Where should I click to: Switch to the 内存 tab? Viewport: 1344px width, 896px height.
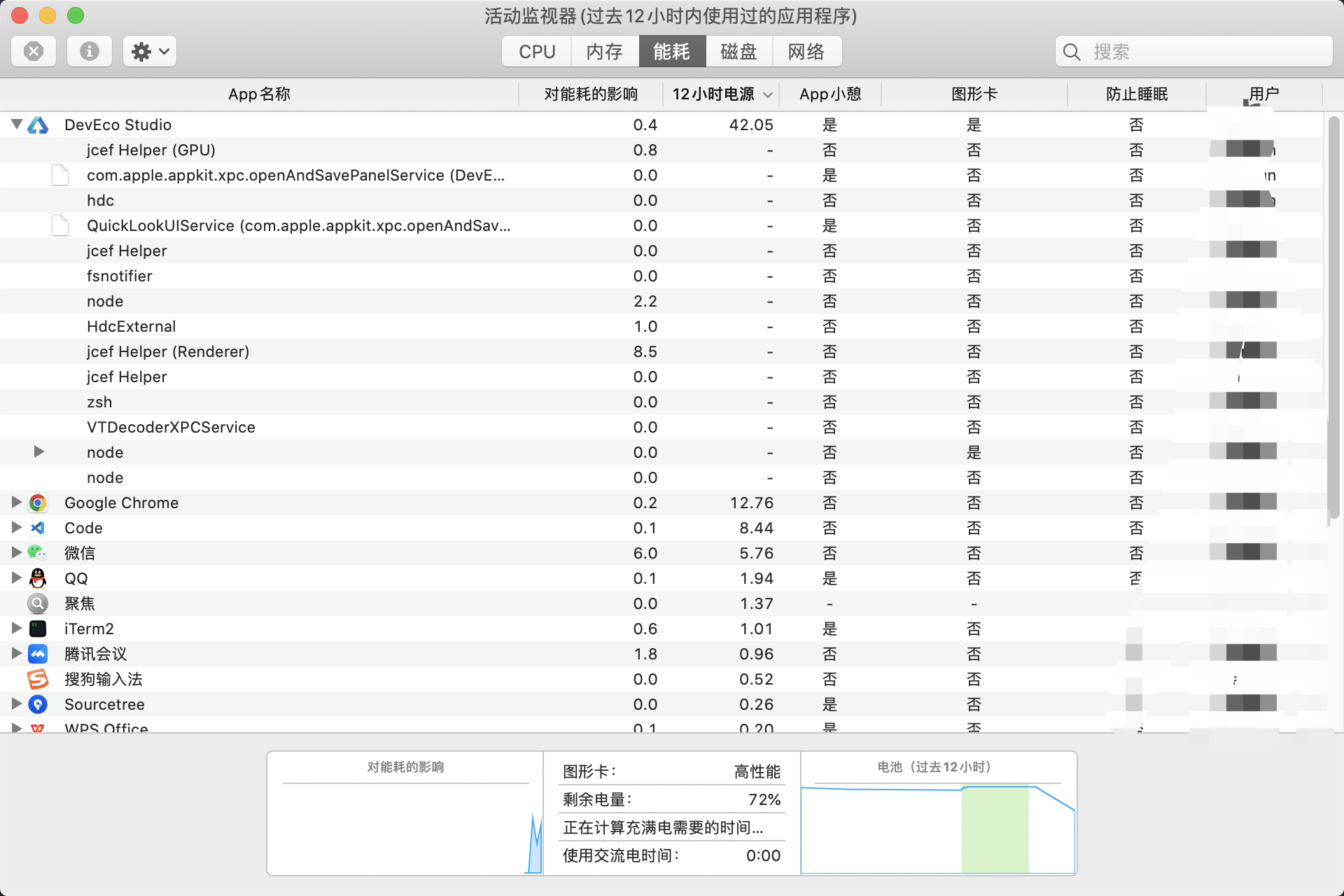pyautogui.click(x=605, y=52)
